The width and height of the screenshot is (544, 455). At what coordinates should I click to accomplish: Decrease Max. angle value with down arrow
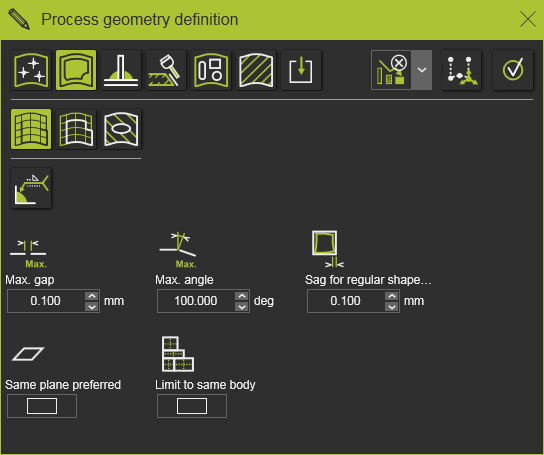tap(241, 307)
